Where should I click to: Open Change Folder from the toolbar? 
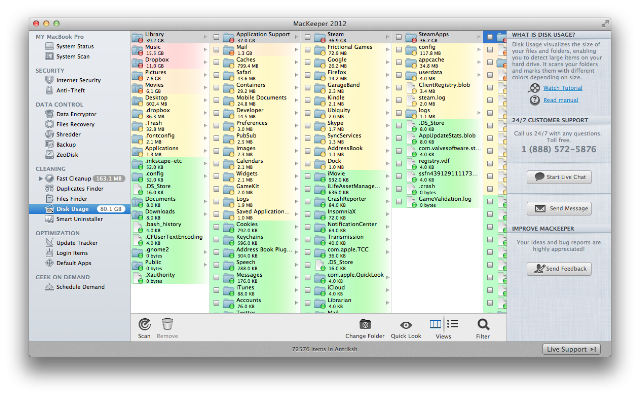365,324
